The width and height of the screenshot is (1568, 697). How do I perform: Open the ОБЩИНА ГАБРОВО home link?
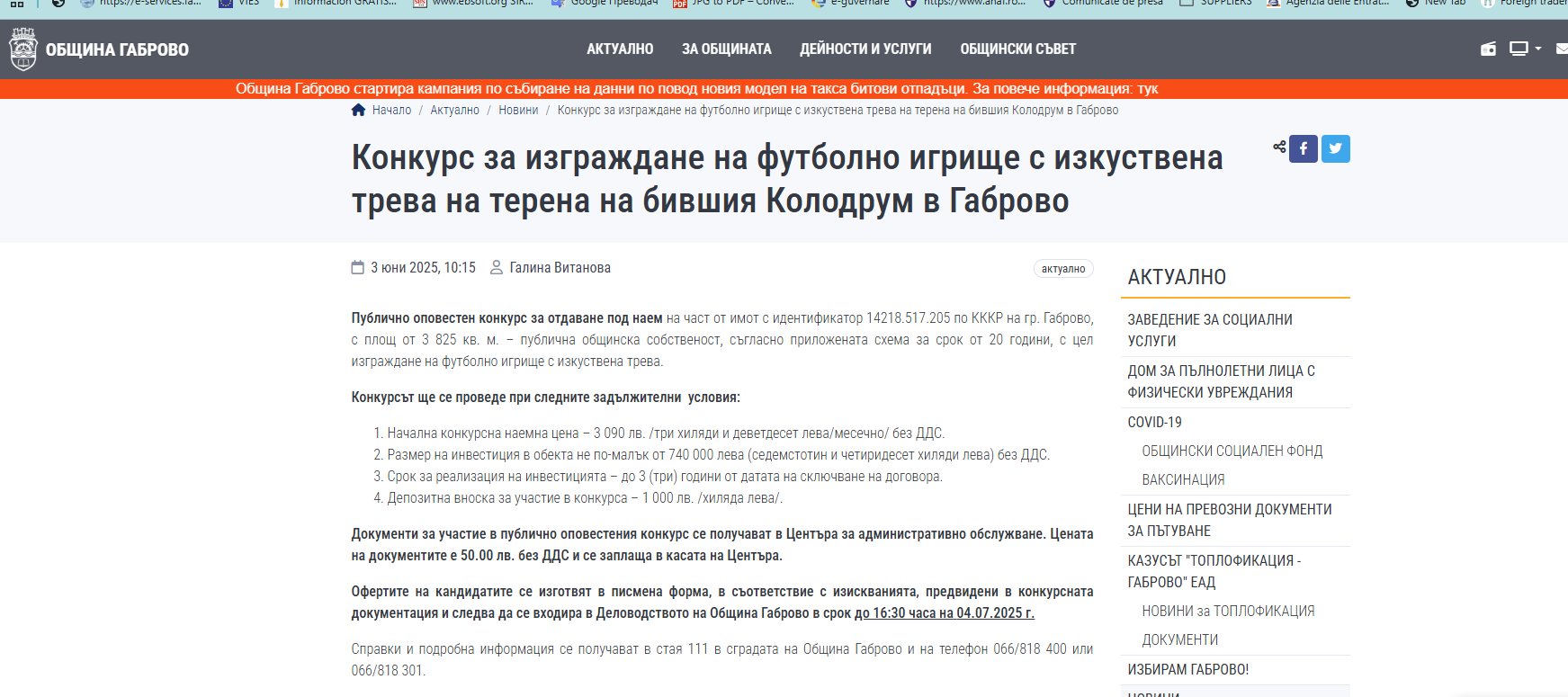pos(117,49)
